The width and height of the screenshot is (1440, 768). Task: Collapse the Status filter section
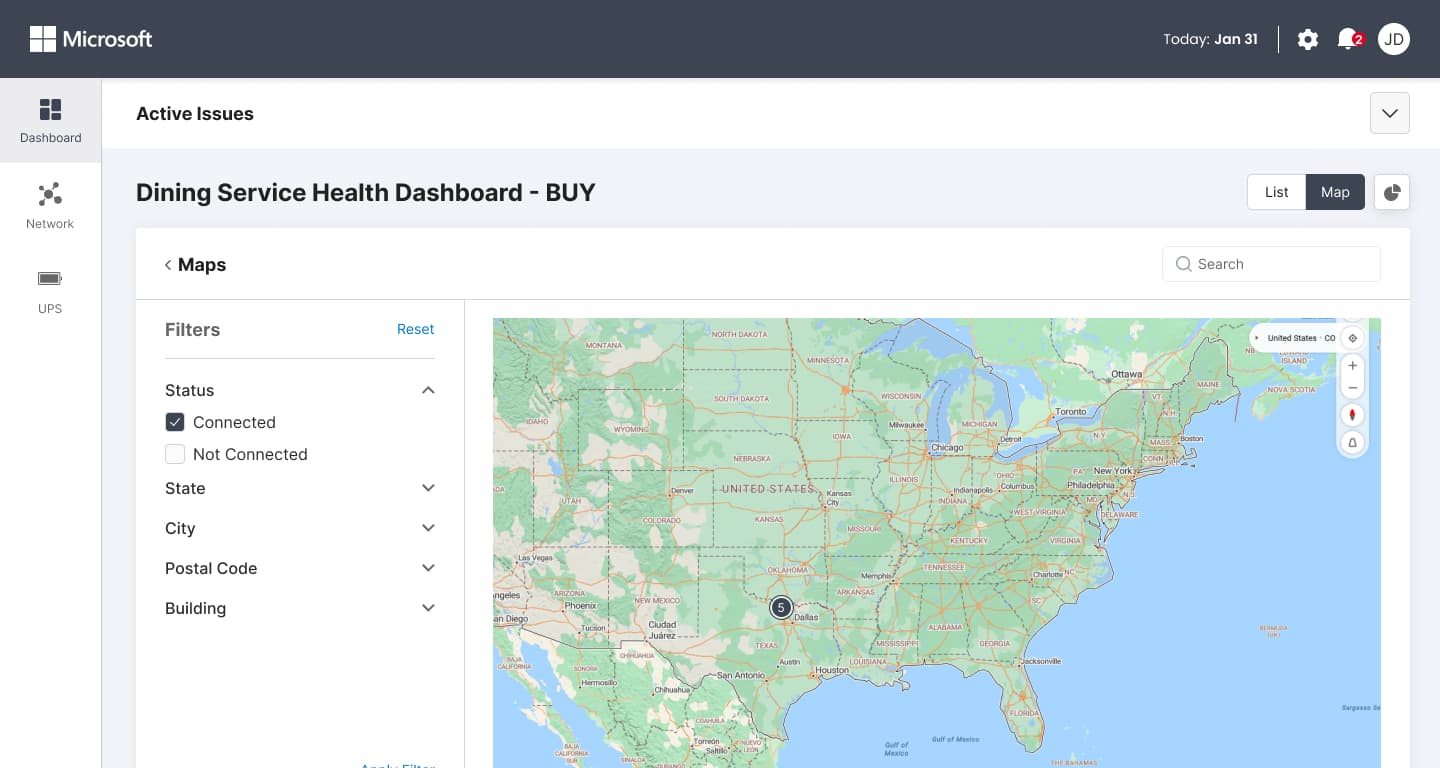click(x=428, y=390)
